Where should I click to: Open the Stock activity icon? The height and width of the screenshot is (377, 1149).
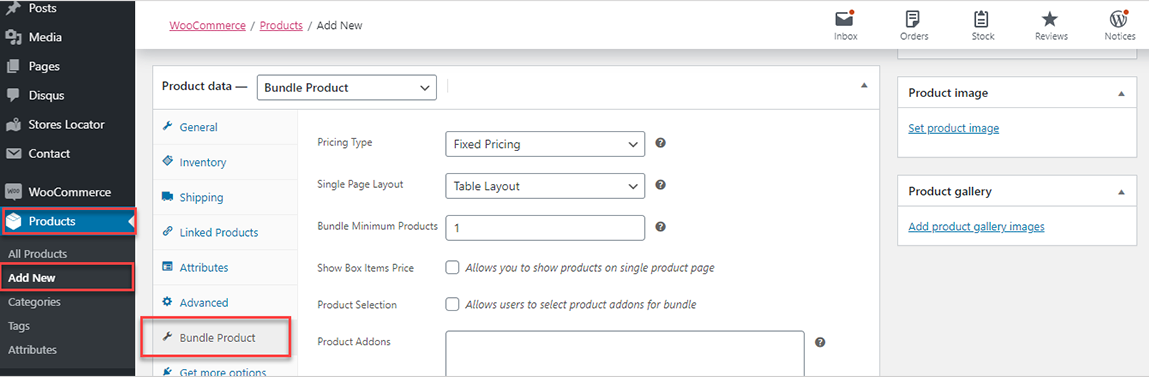pos(982,19)
